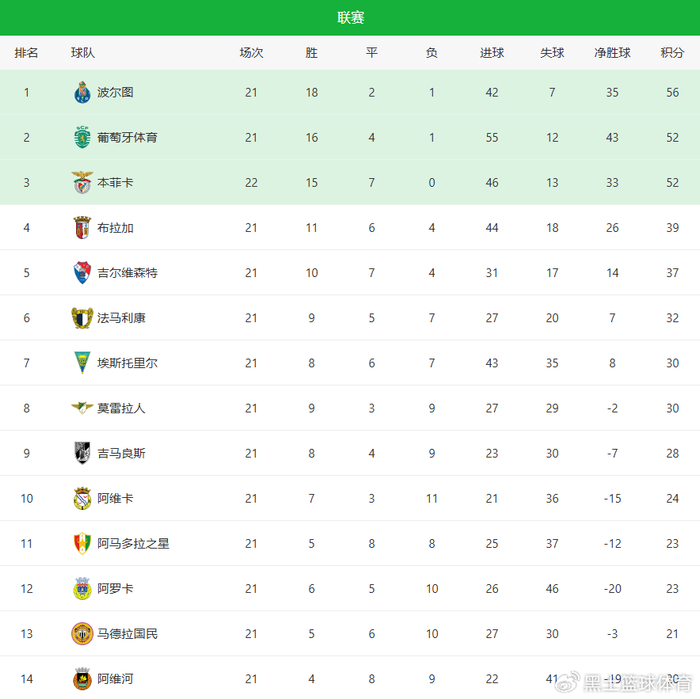
Task: Click the 进球 column header
Action: click(492, 53)
